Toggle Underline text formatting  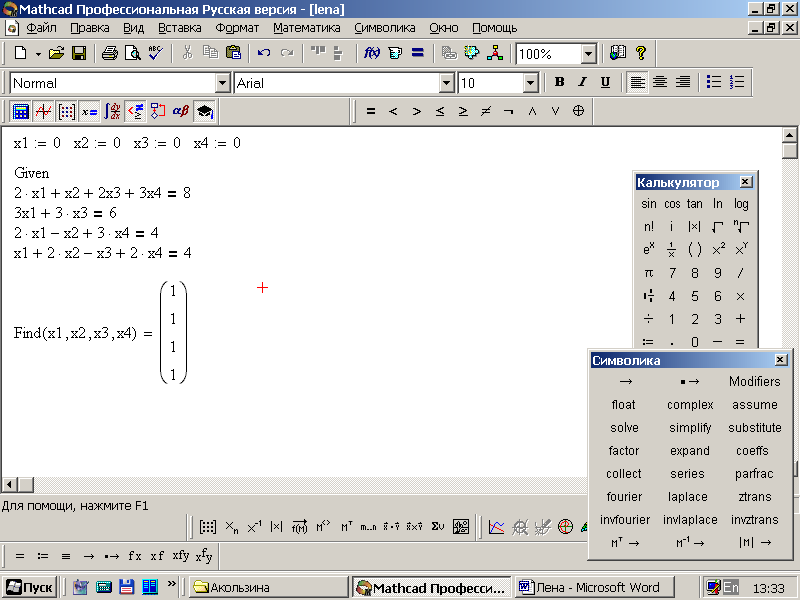pos(604,83)
